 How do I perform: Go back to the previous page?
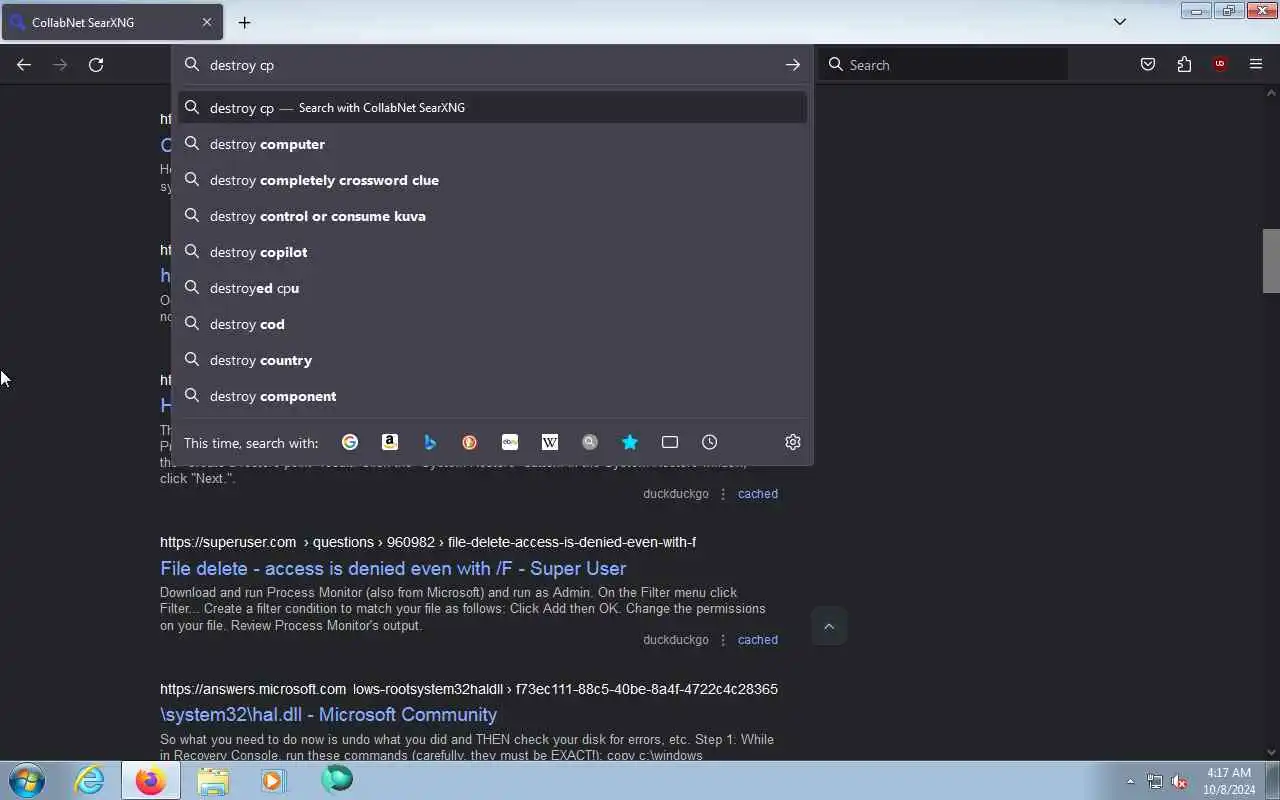(x=24, y=65)
